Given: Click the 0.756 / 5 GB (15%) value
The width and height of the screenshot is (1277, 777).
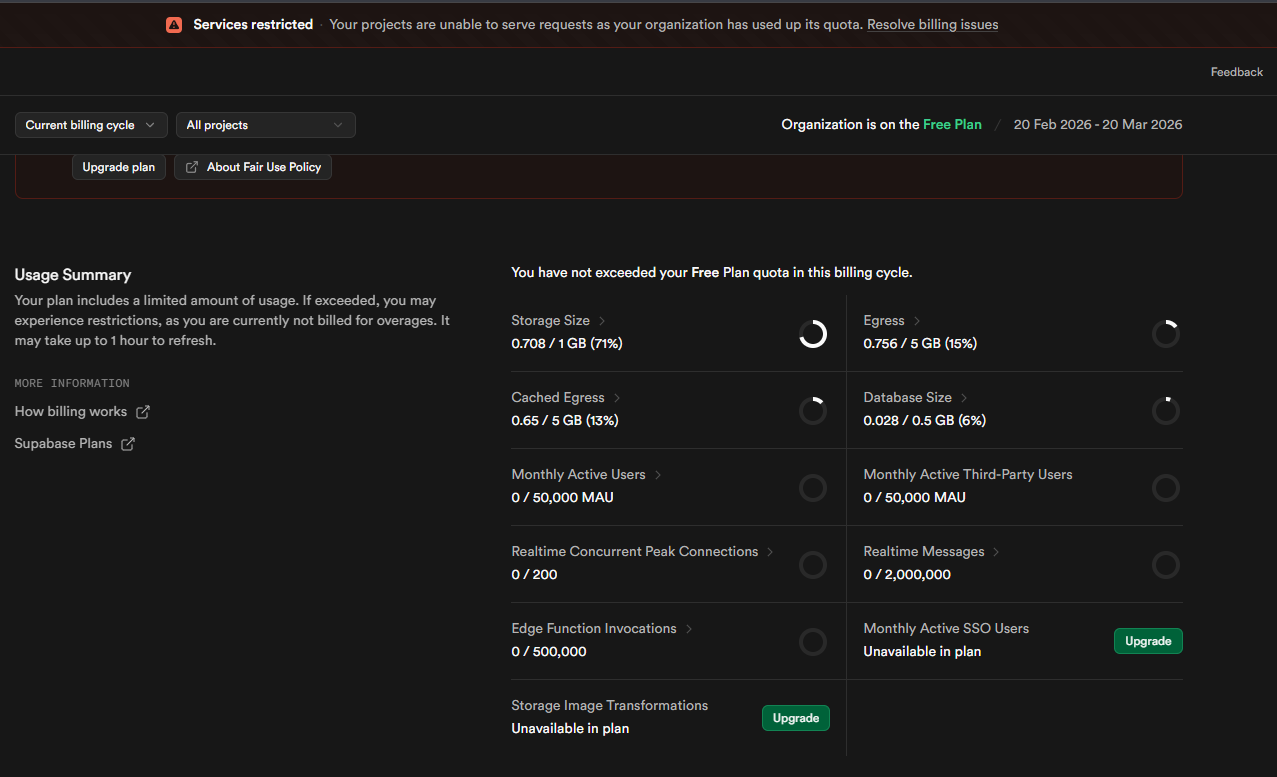Looking at the screenshot, I should click(x=920, y=344).
